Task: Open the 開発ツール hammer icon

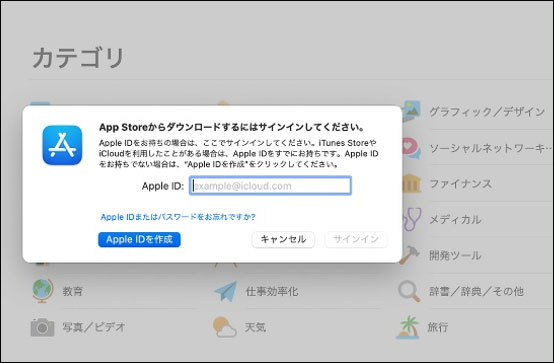Action: (x=410, y=255)
